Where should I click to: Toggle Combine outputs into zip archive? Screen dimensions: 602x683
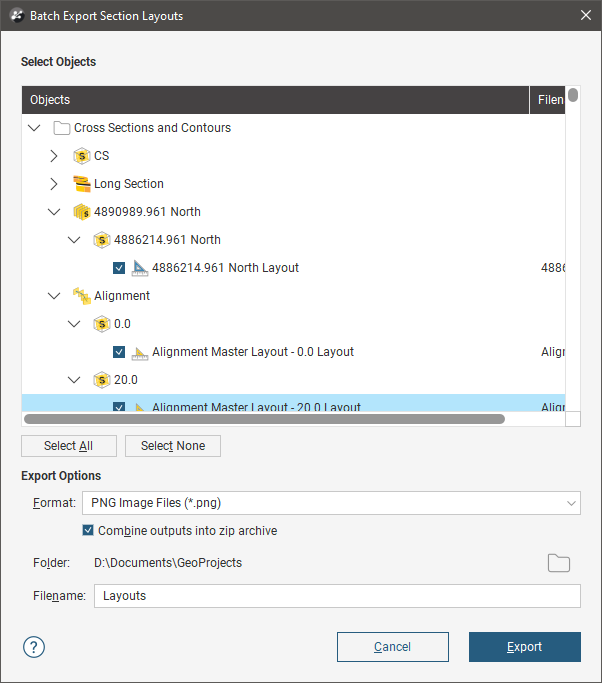[x=89, y=531]
